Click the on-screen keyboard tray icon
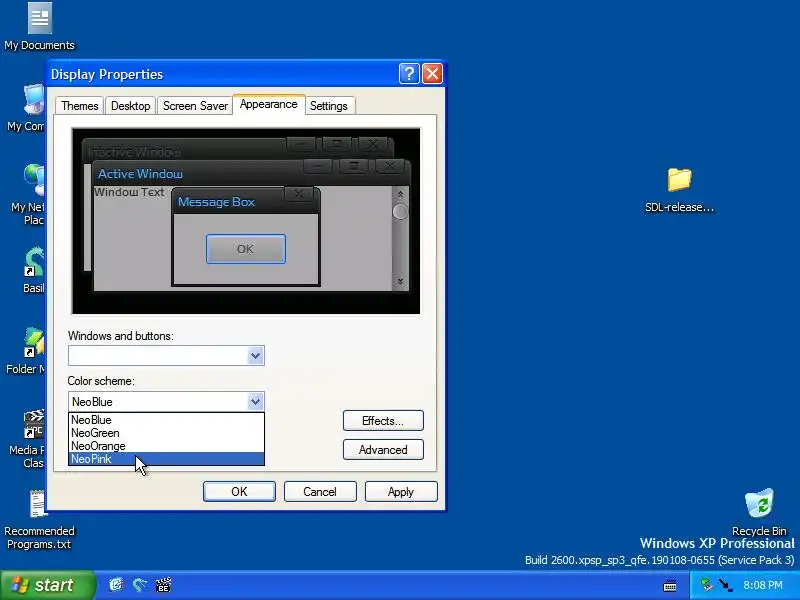 670,586
